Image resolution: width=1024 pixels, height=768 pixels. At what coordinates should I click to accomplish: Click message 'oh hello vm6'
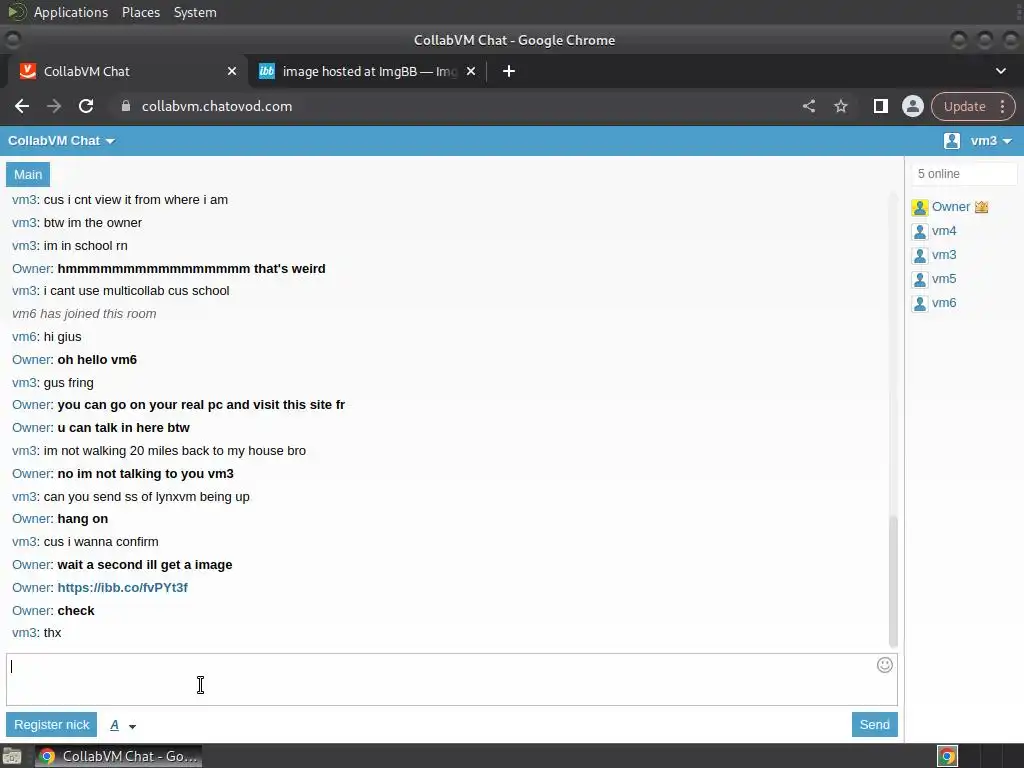(97, 360)
